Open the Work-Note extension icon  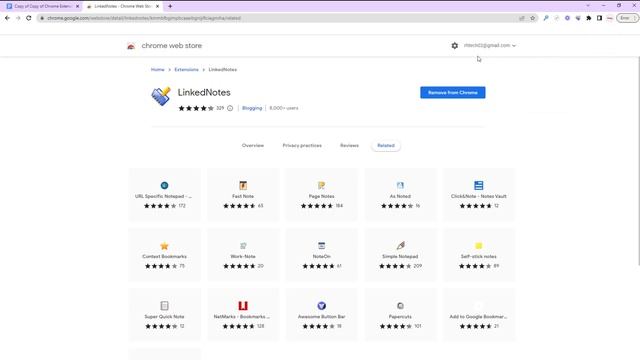(243, 246)
